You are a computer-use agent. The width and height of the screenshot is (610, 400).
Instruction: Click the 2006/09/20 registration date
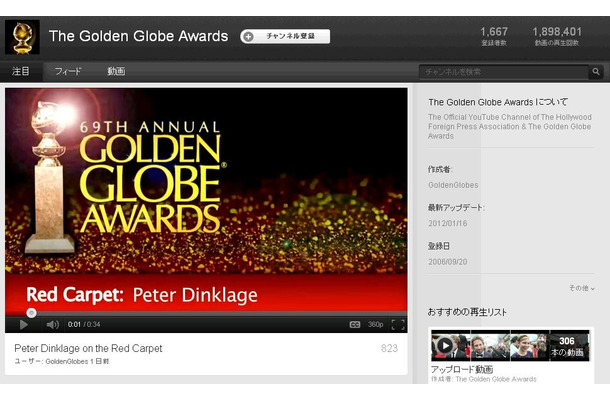[x=448, y=262]
